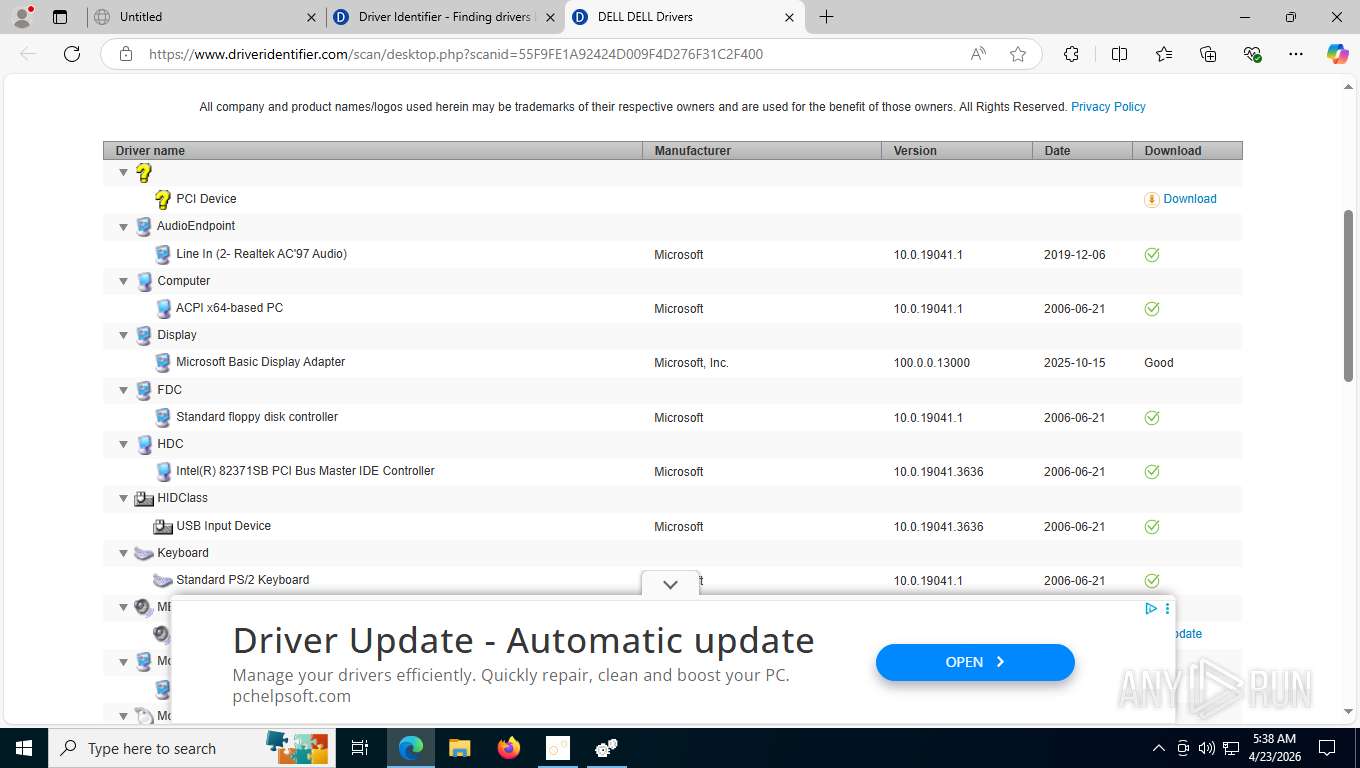Open the browser Extensions icon
Viewport: 1360px width, 768px height.
1071,54
